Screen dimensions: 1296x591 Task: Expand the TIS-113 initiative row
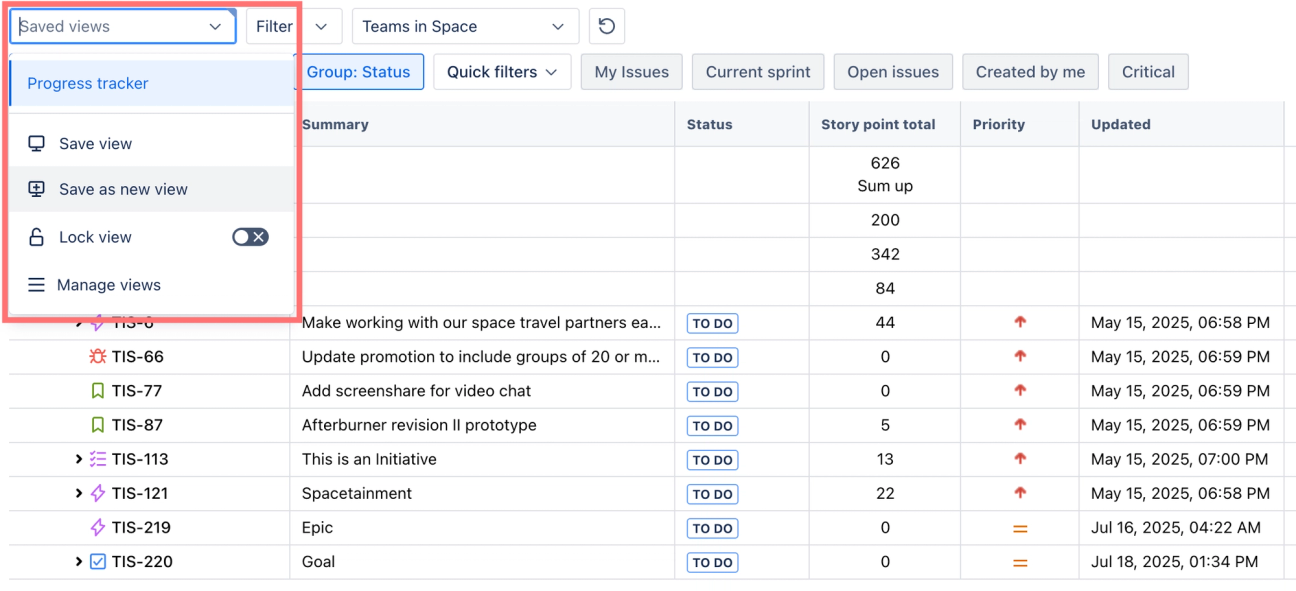(x=79, y=460)
